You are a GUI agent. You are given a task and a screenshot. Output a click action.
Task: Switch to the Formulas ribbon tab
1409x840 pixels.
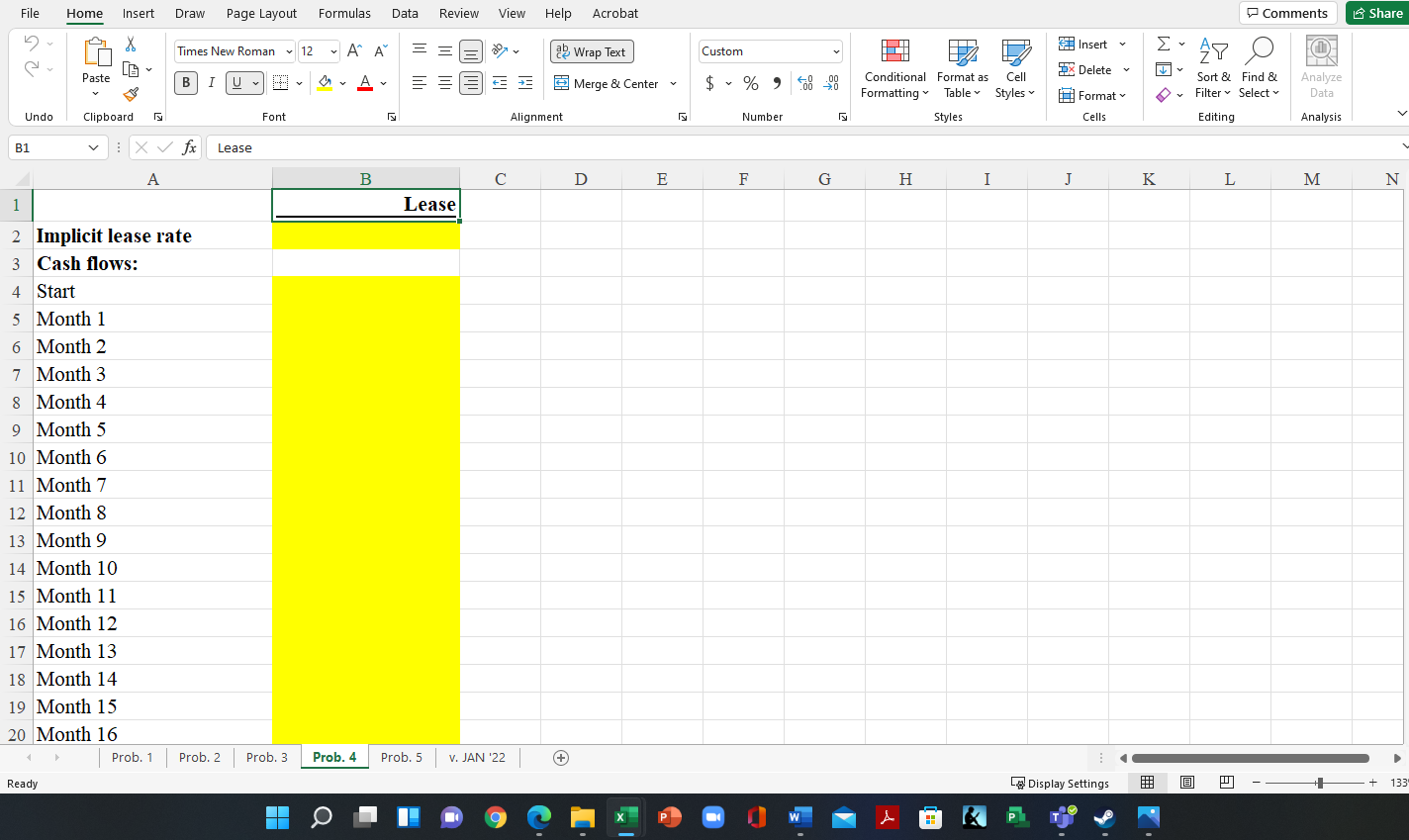pos(344,13)
